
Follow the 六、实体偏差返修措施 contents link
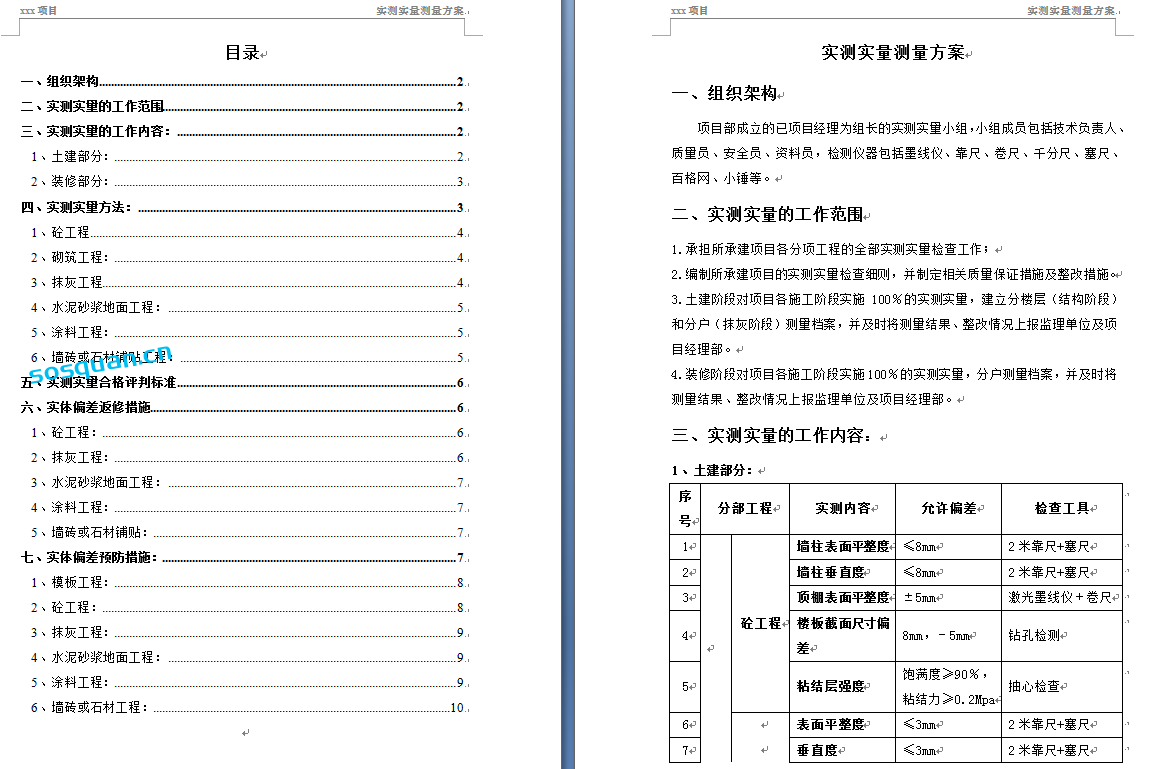pyautogui.click(x=86, y=408)
